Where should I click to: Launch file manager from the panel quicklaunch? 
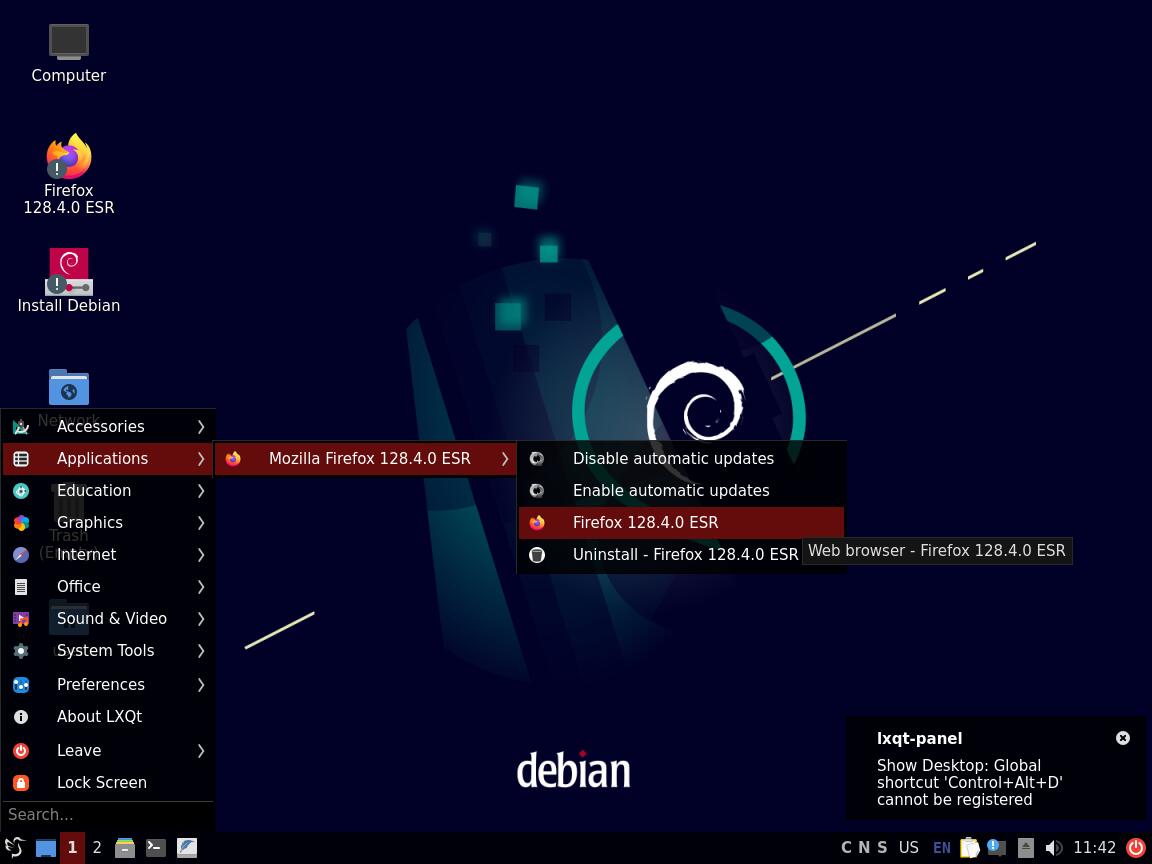tap(125, 848)
